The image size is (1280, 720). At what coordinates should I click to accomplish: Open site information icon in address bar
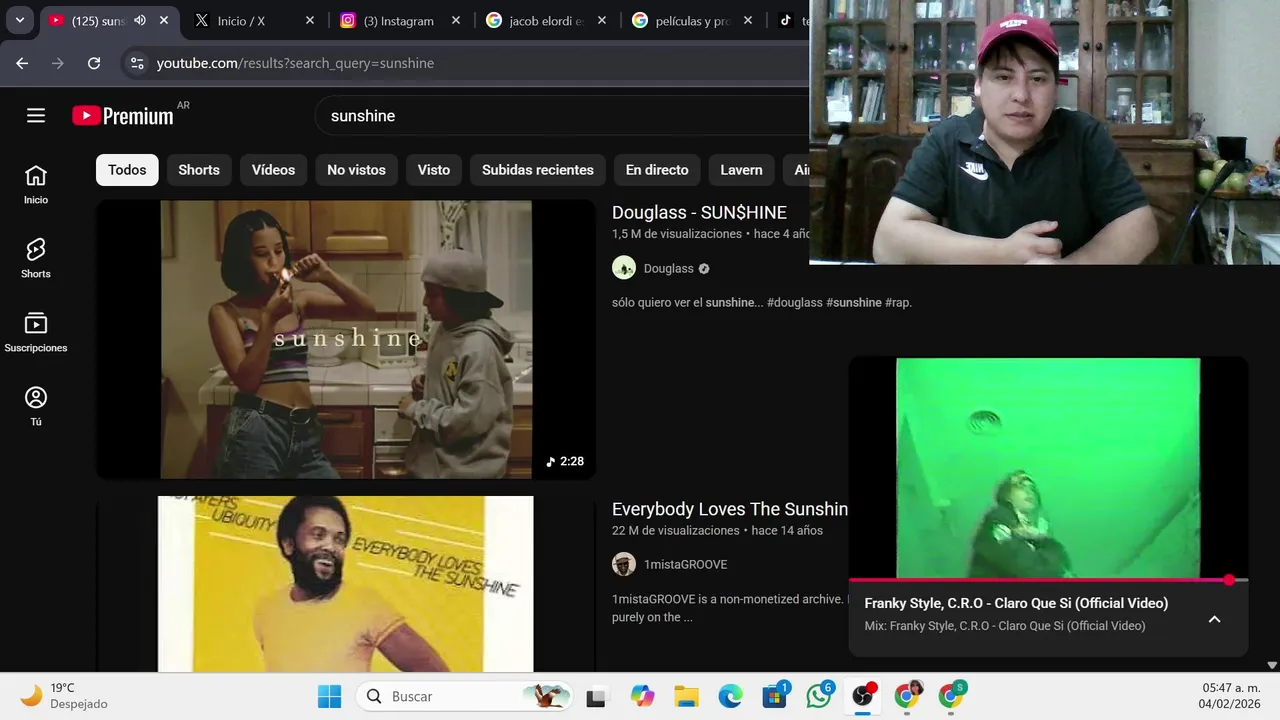(137, 63)
